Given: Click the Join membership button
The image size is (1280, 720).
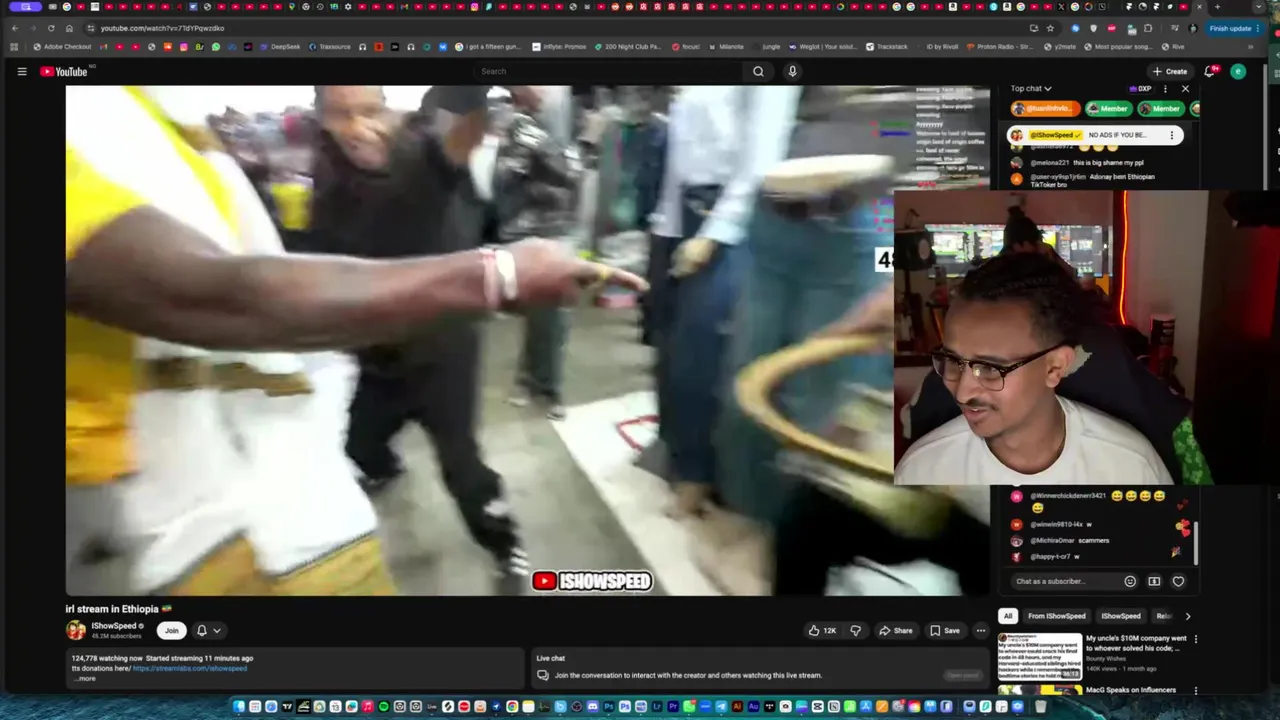Looking at the screenshot, I should coord(171,630).
